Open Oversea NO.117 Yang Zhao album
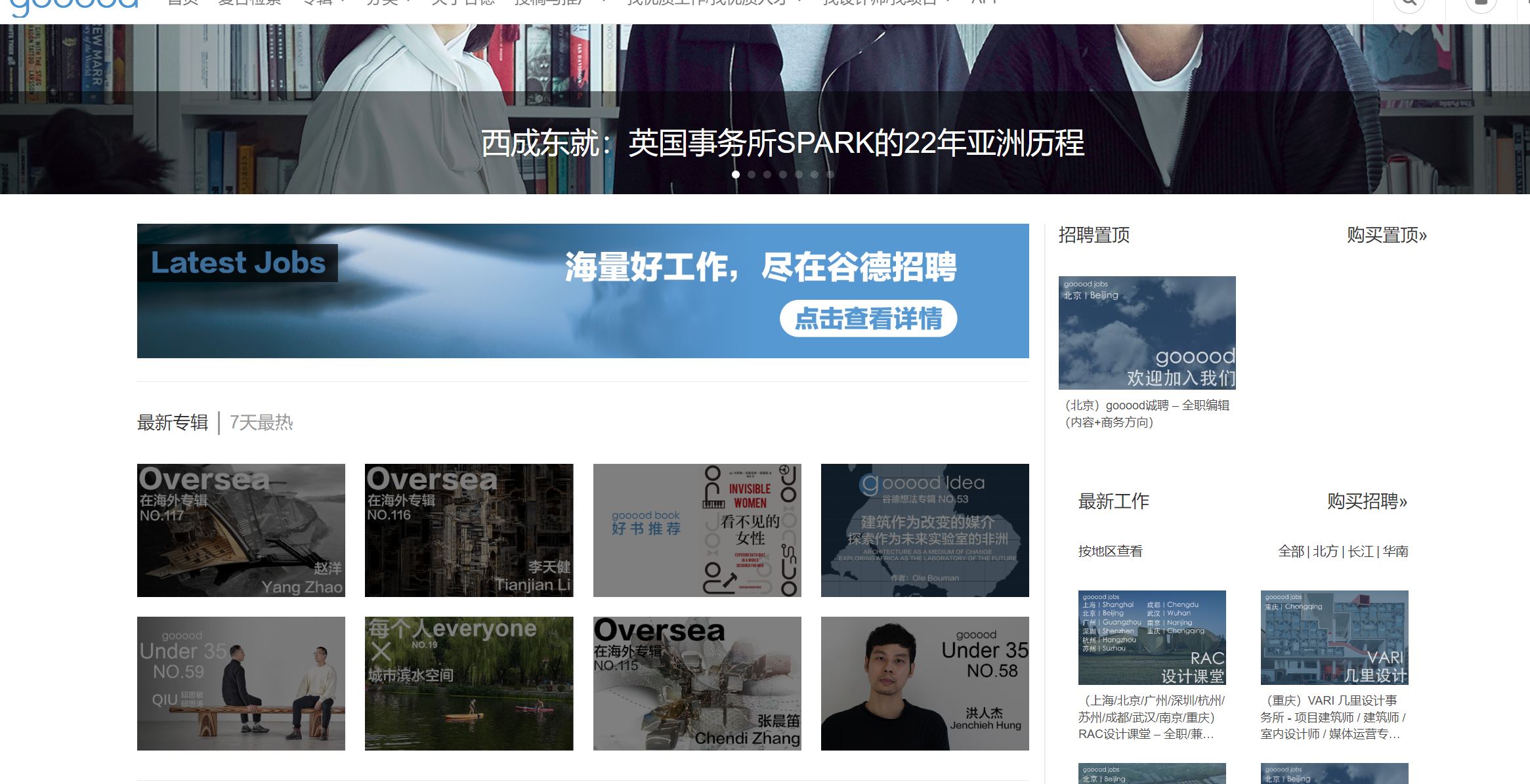The width and height of the screenshot is (1530, 784). tap(241, 530)
